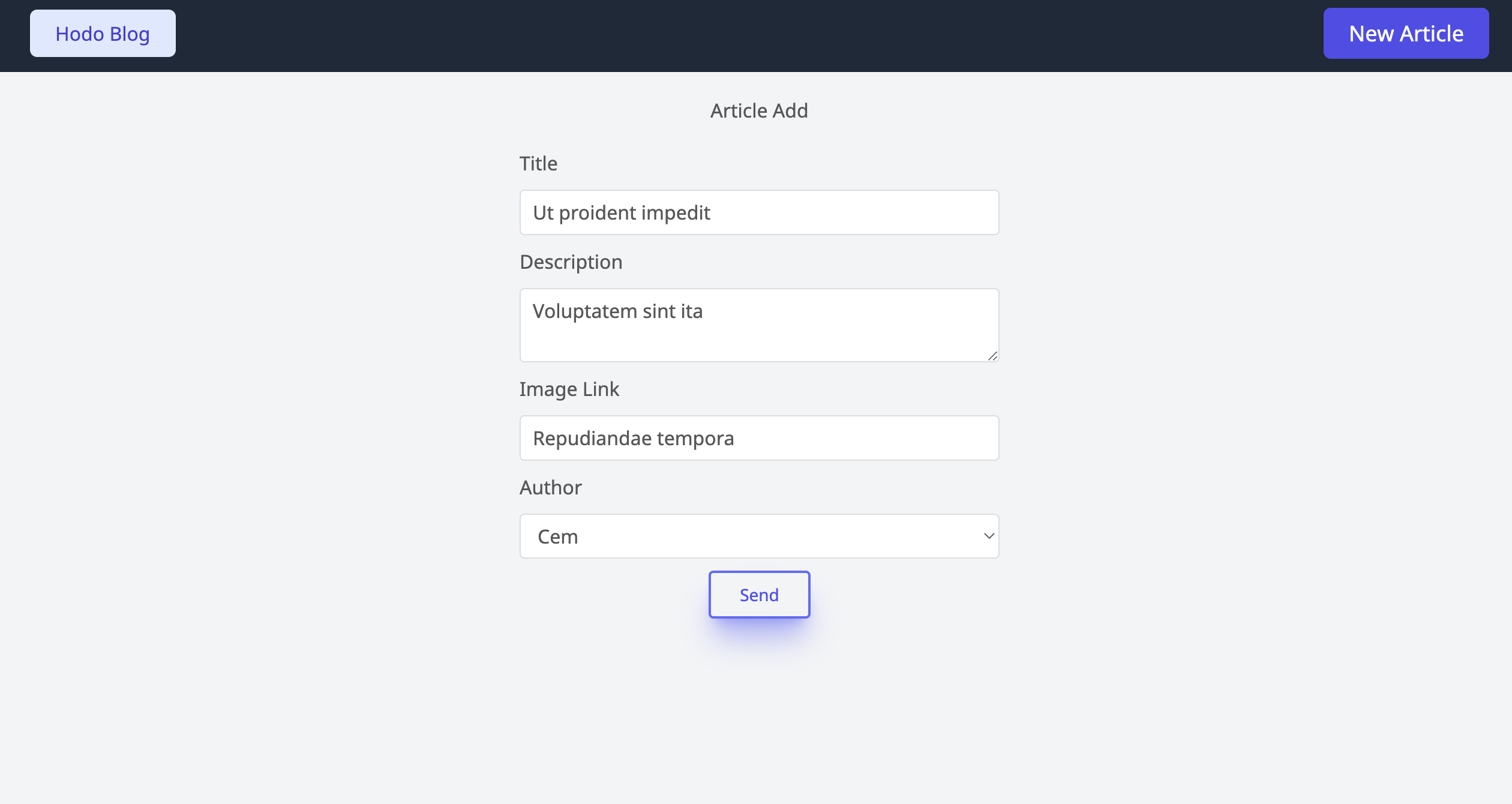Focus the Image Link input field

(x=758, y=439)
